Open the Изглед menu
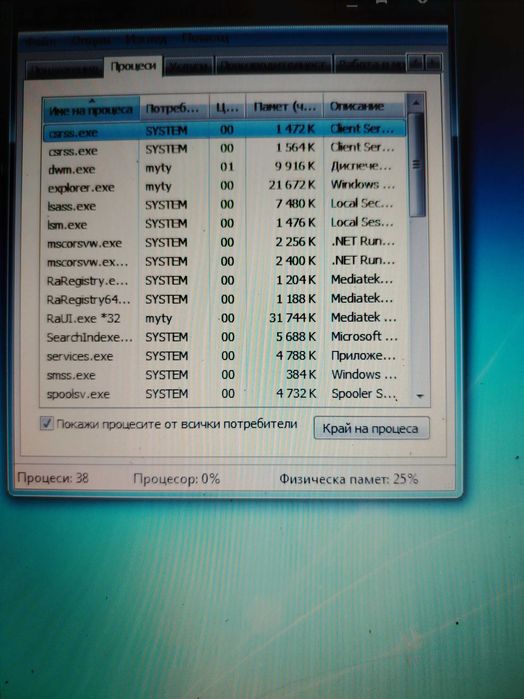 [146, 40]
